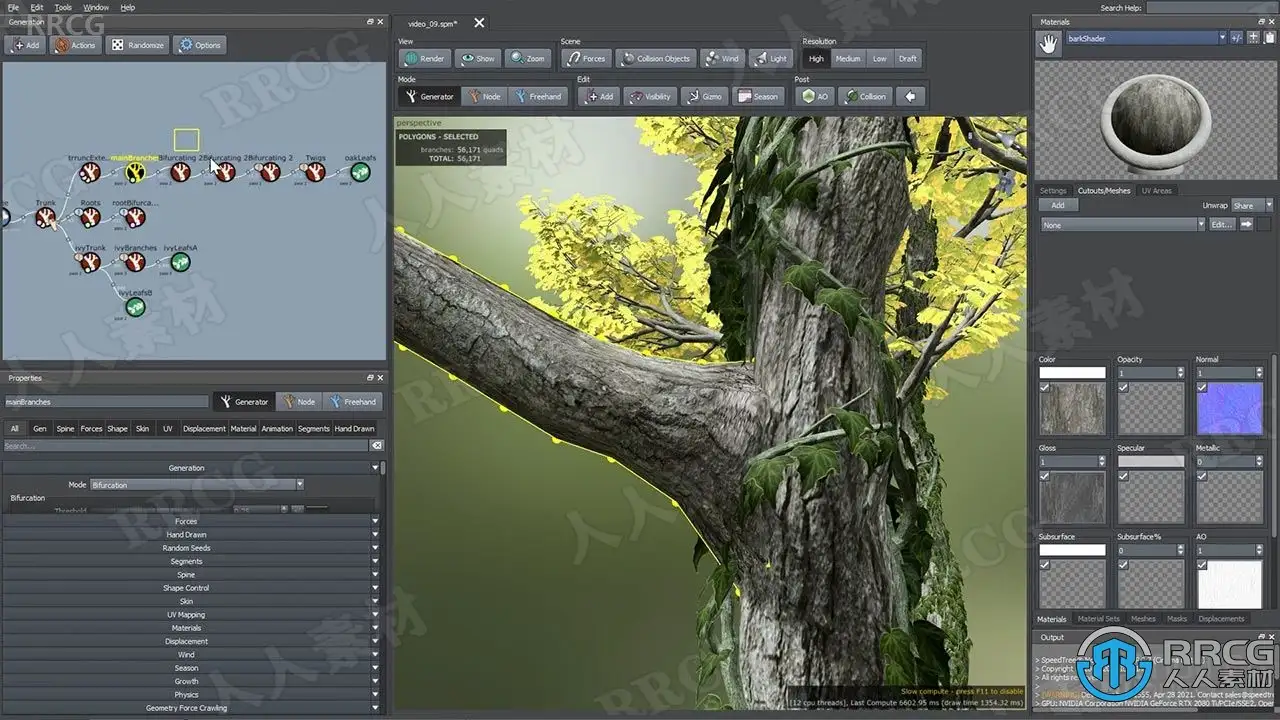Open the Gizmo edit tool
The image size is (1280, 720).
[704, 96]
